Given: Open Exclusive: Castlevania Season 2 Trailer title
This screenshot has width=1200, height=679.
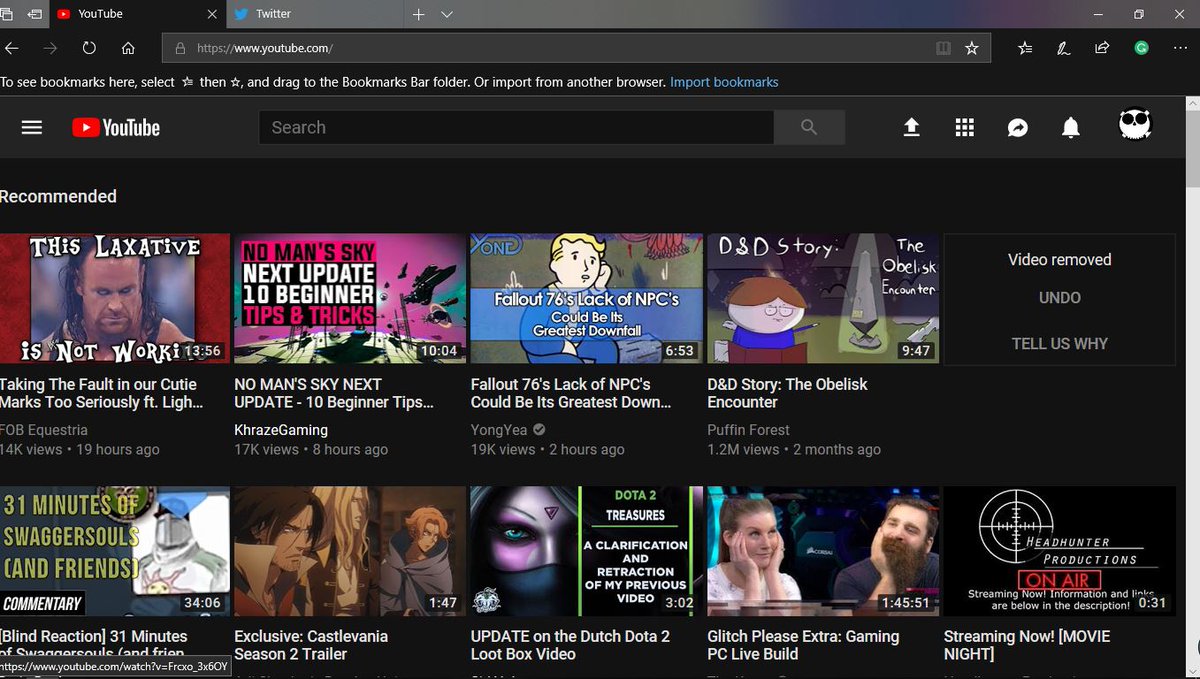Looking at the screenshot, I should [x=311, y=645].
